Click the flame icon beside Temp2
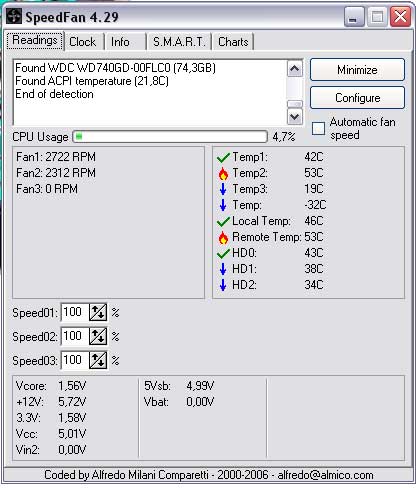Screen dimensions: 416x488 [x=223, y=173]
